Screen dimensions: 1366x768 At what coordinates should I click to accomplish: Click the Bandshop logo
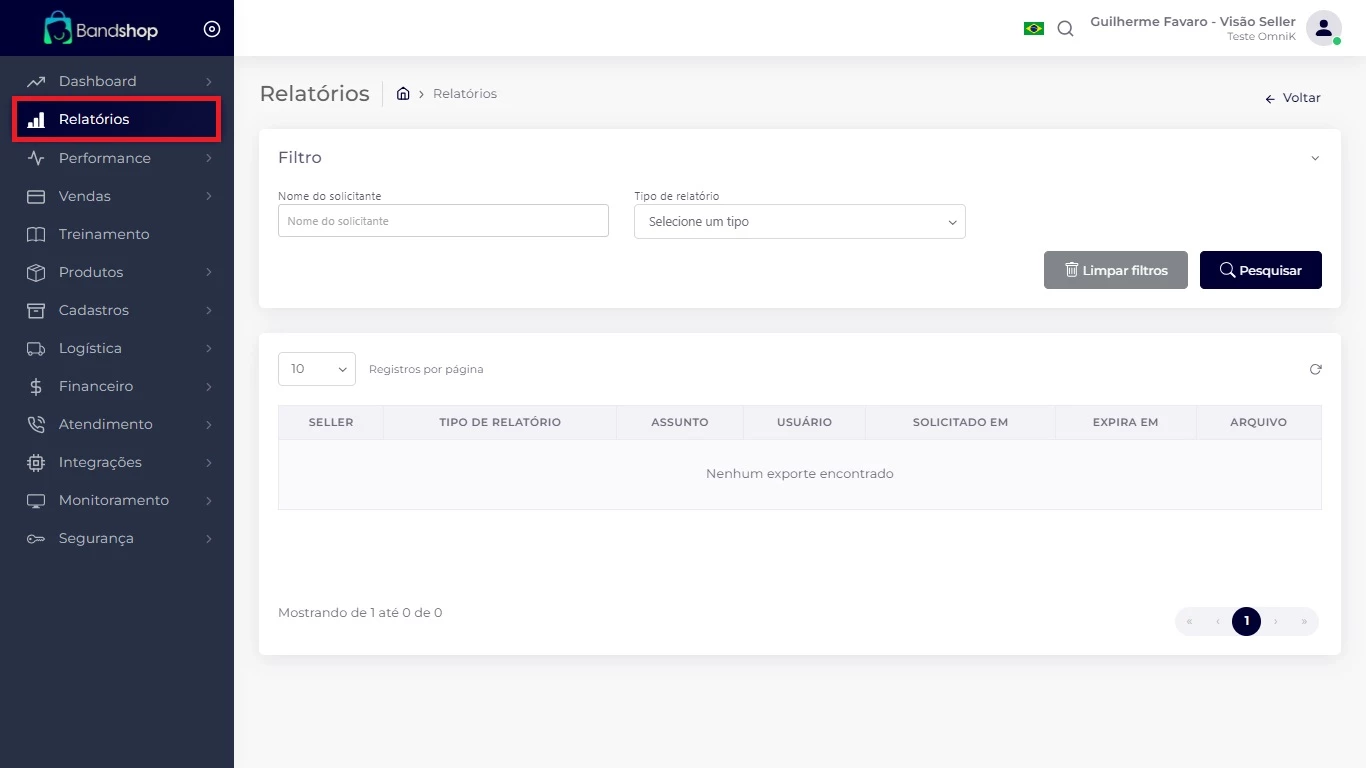point(101,29)
